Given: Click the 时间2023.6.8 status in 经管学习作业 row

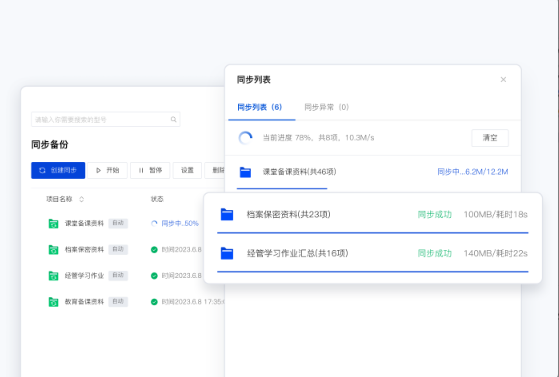Looking at the screenshot, I should pos(181,276).
